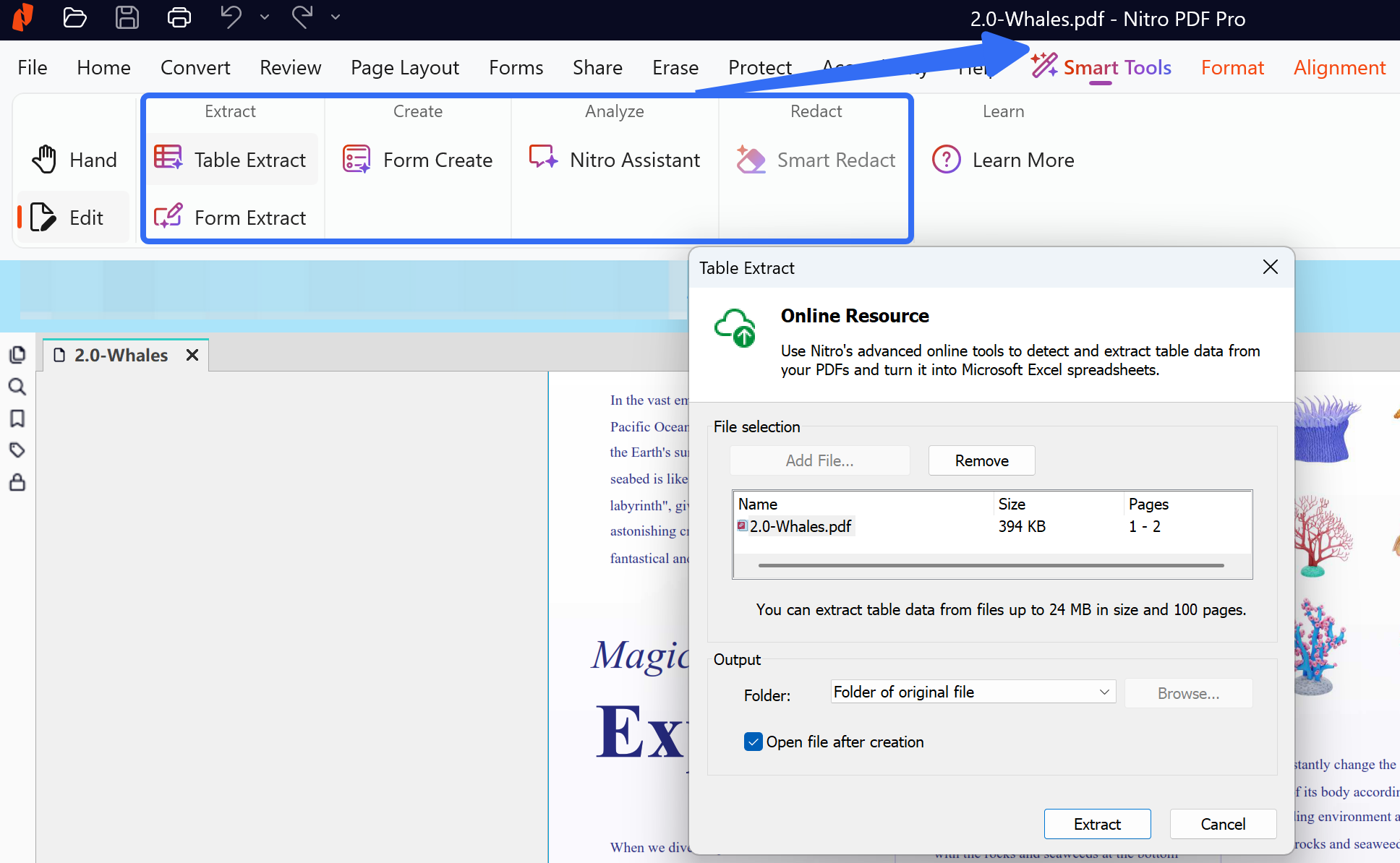Open the Bookmarks panel icon
This screenshot has height=863, width=1400.
[x=17, y=418]
